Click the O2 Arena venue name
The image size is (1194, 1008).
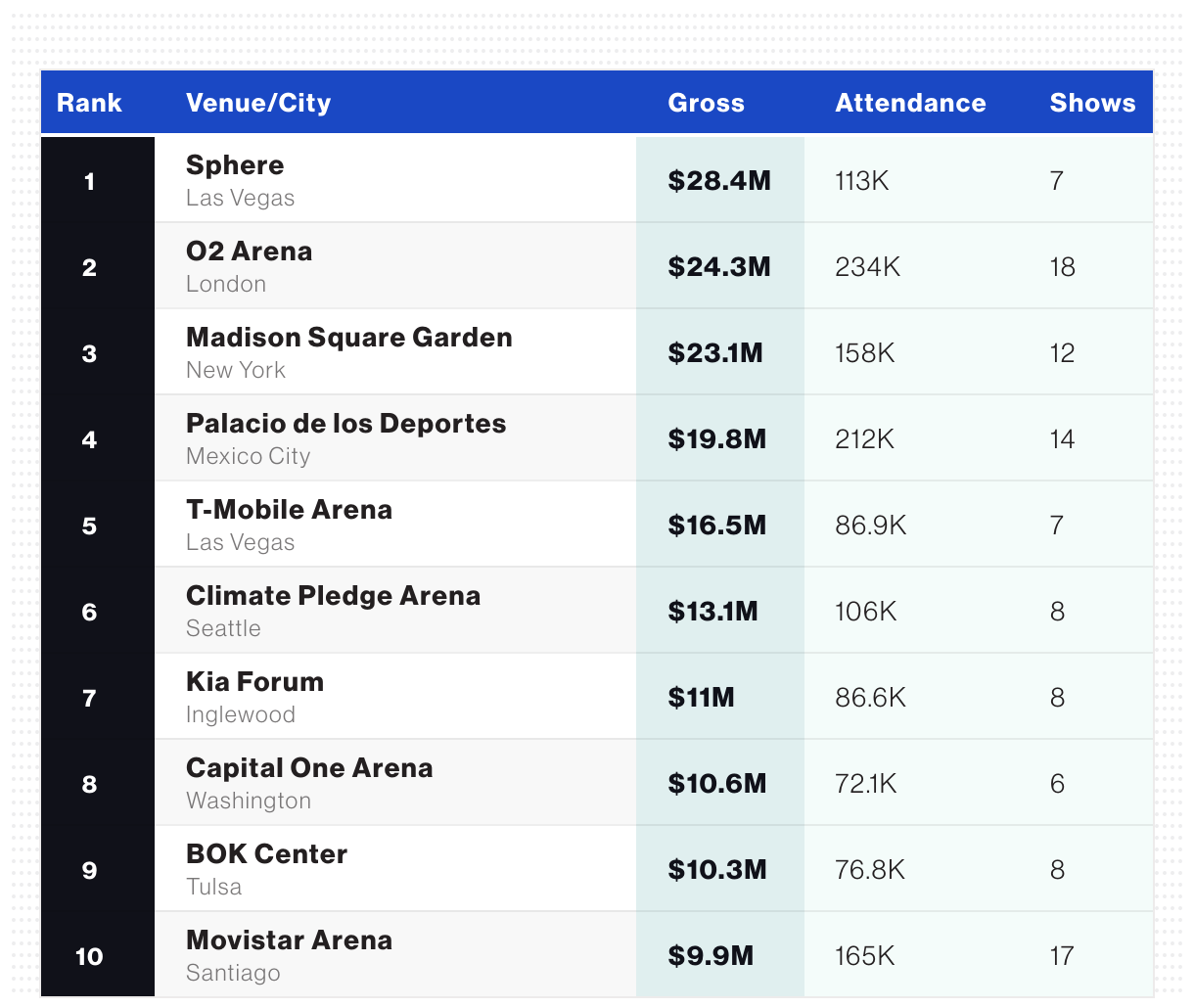249,252
